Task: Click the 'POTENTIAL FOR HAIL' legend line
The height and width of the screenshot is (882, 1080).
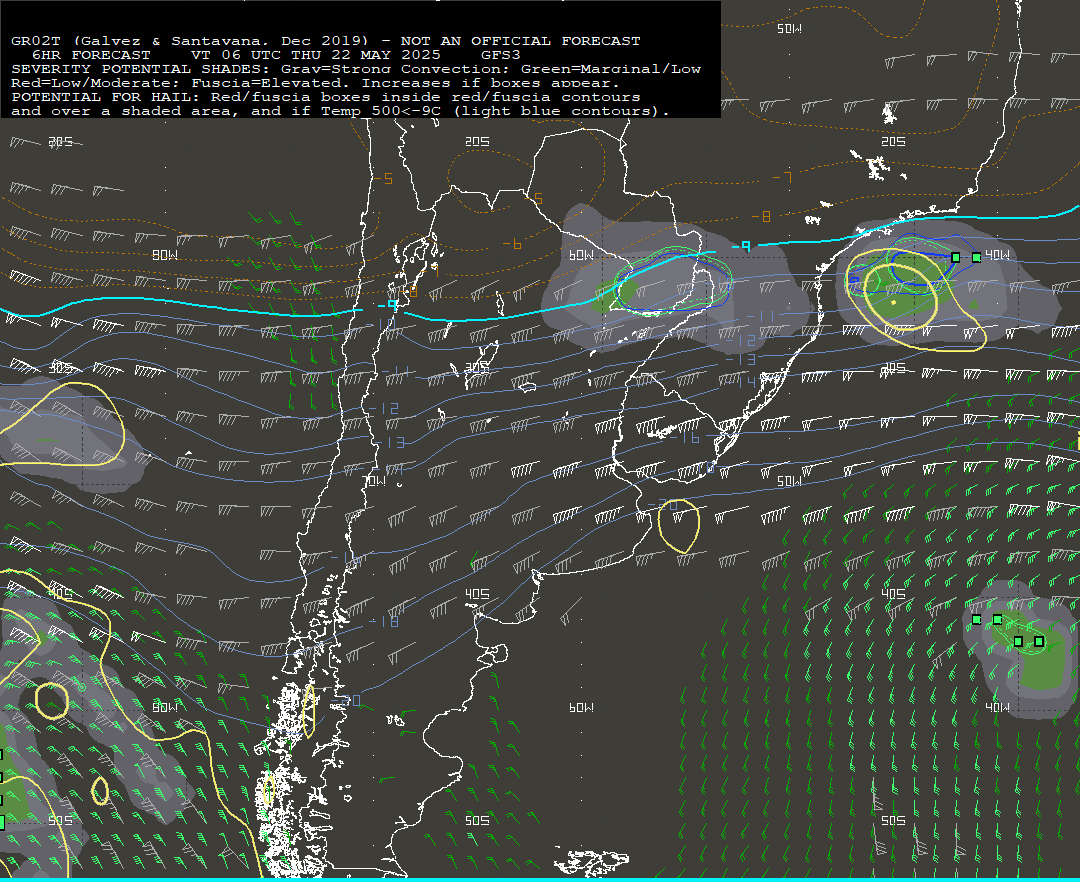Action: point(326,97)
